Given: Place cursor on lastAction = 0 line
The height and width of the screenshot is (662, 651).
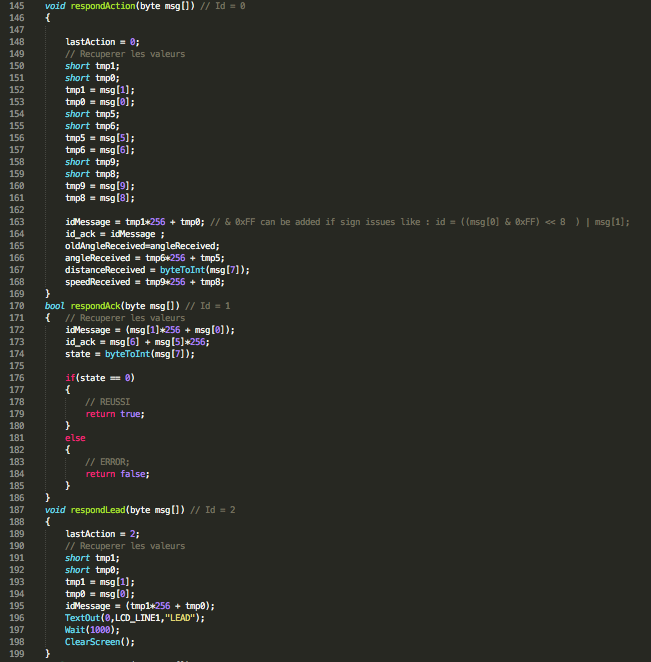Looking at the screenshot, I should coord(102,42).
